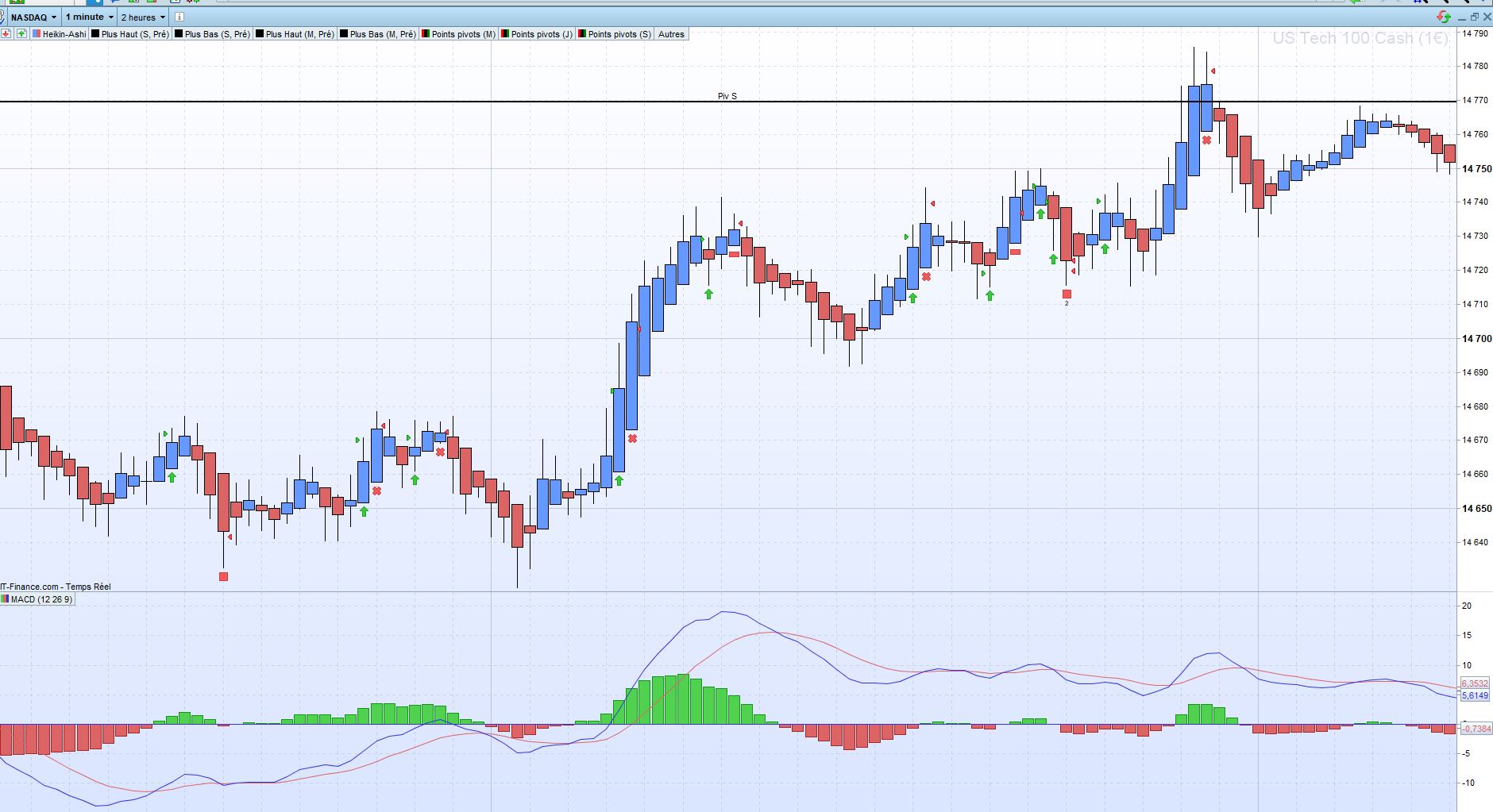Open Points pivots (J) indicator settings
The image size is (1493, 812).
pos(537,34)
